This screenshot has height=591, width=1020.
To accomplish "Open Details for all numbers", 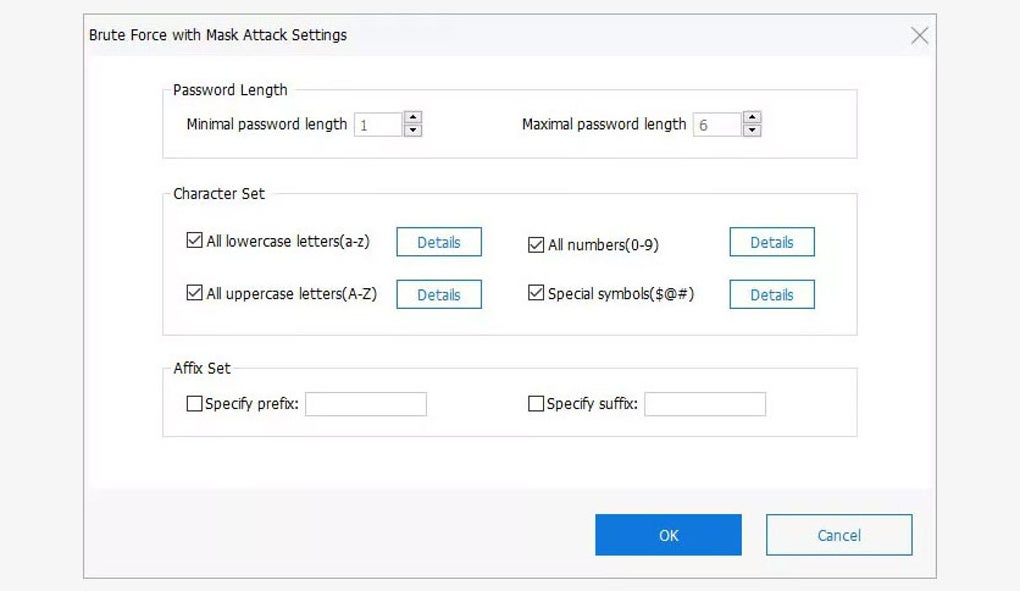I will click(771, 242).
